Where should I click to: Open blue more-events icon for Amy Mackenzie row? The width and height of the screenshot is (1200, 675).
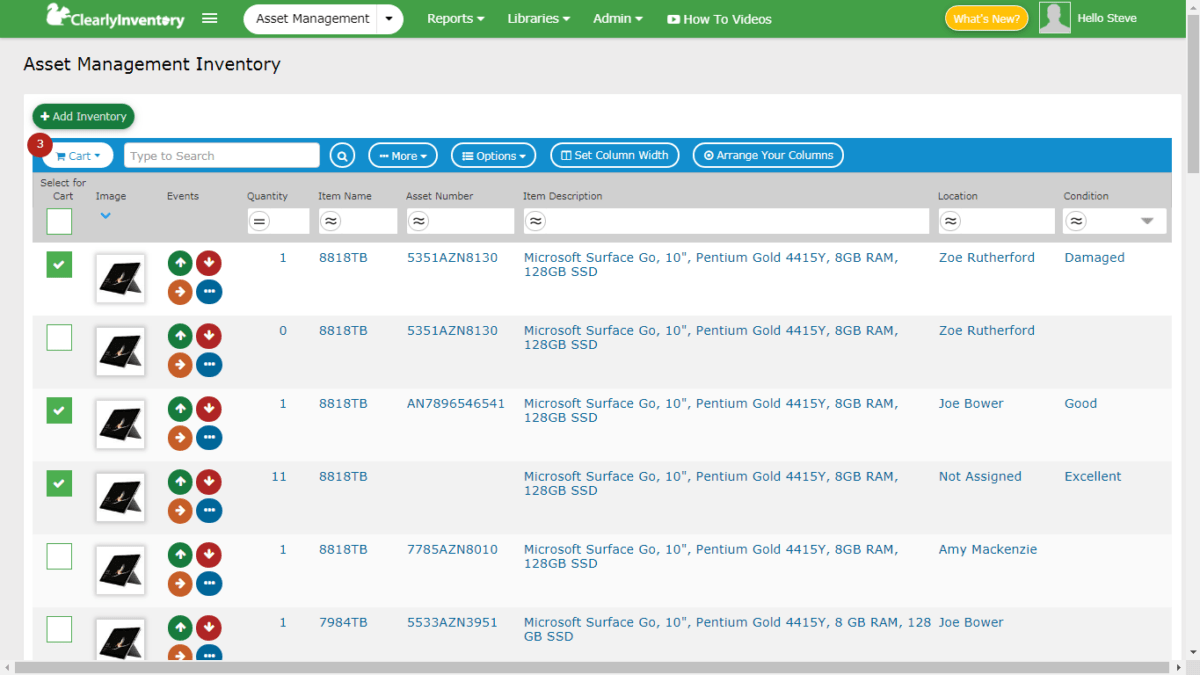(x=209, y=584)
